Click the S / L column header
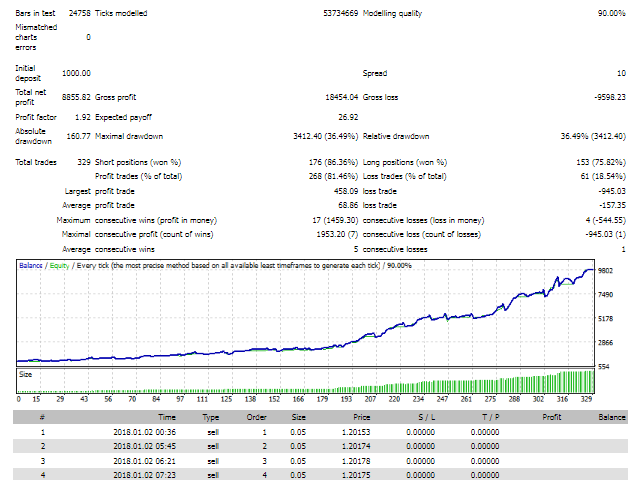The height and width of the screenshot is (480, 640). pos(427,417)
